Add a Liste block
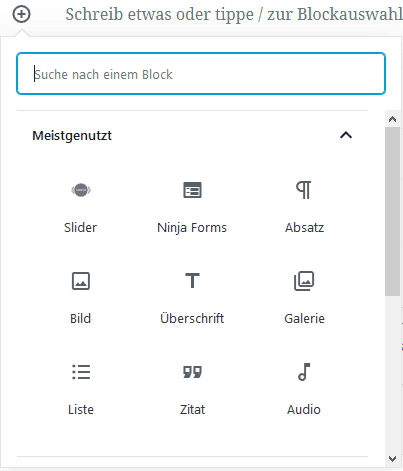 (81, 389)
